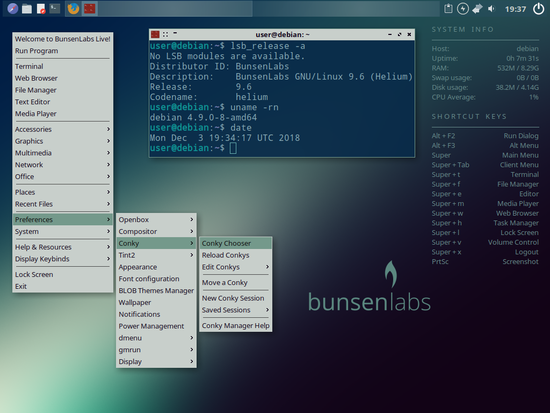Select the red terminal task button in the panel
Image resolution: width=550 pixels, height=413 pixels.
tap(89, 8)
